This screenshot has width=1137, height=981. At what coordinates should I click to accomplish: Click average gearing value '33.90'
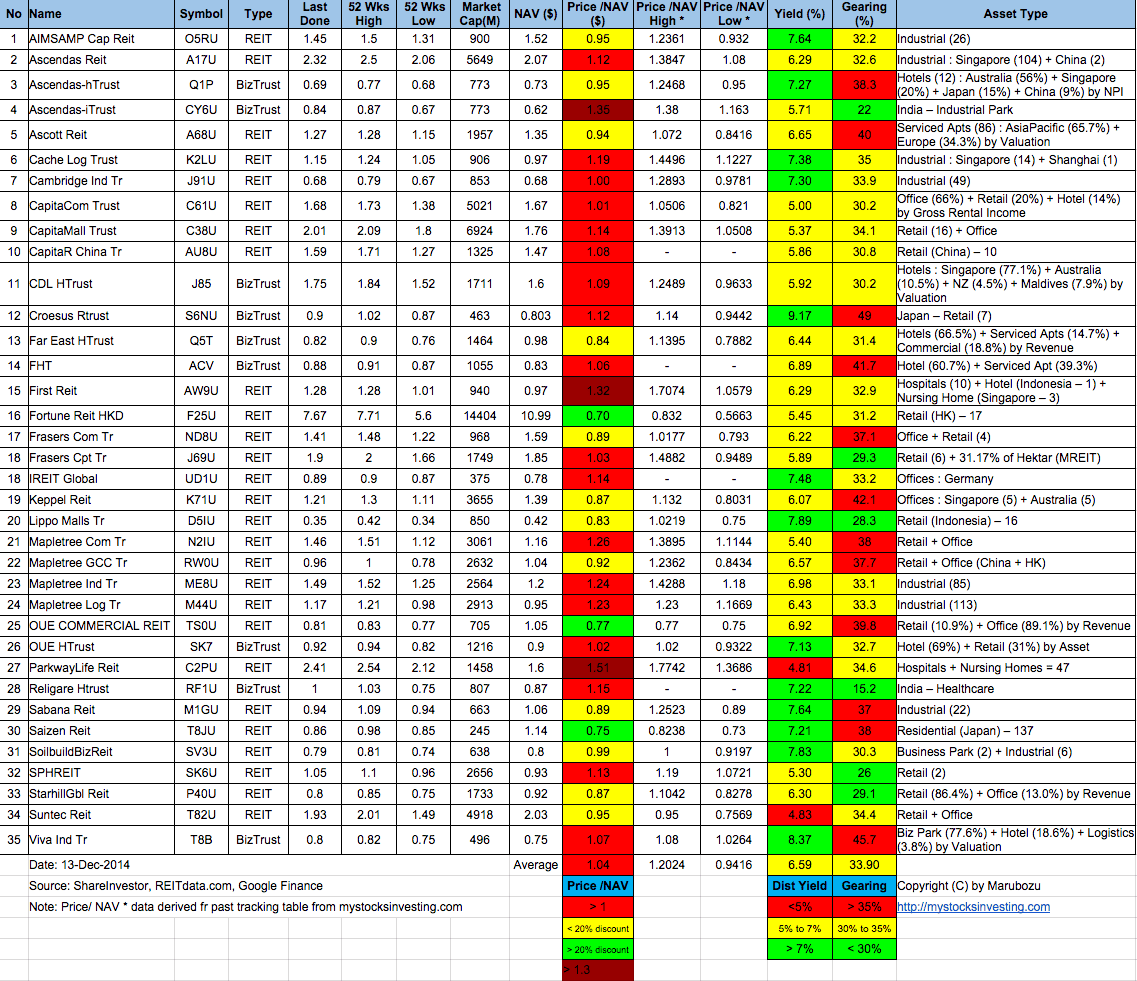864,865
